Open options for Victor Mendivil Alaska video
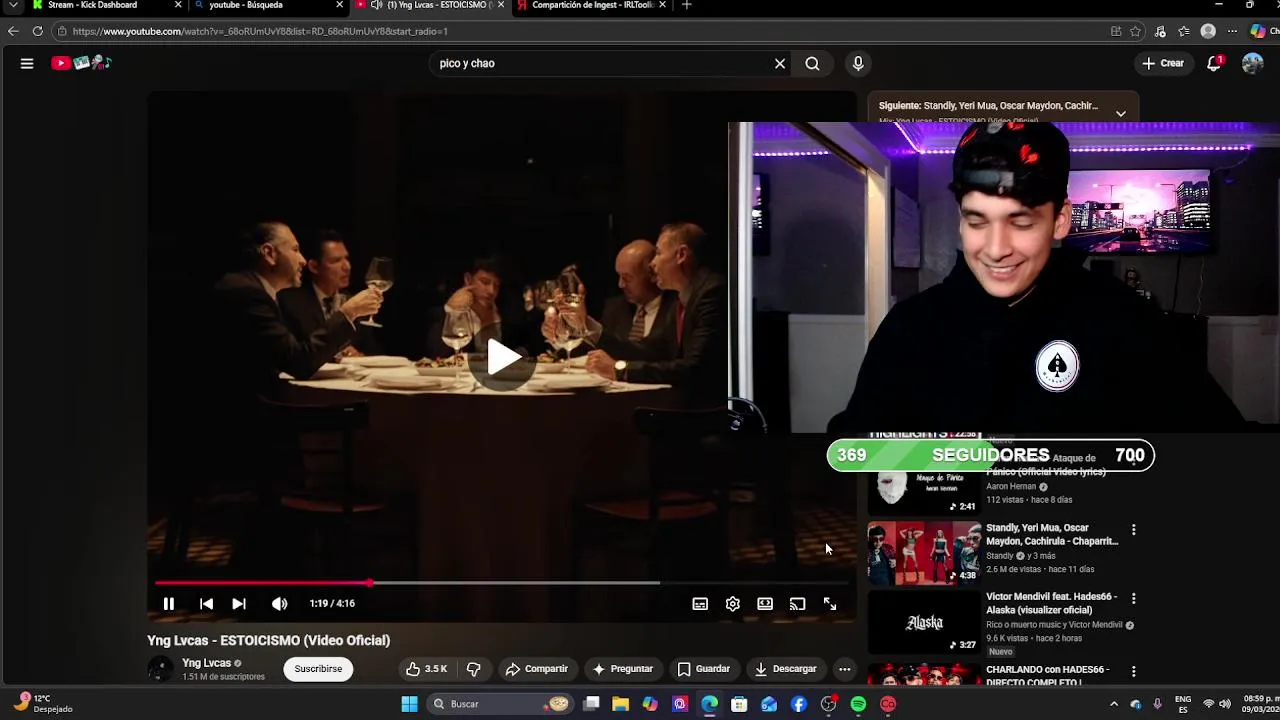1280x720 pixels. [x=1133, y=598]
